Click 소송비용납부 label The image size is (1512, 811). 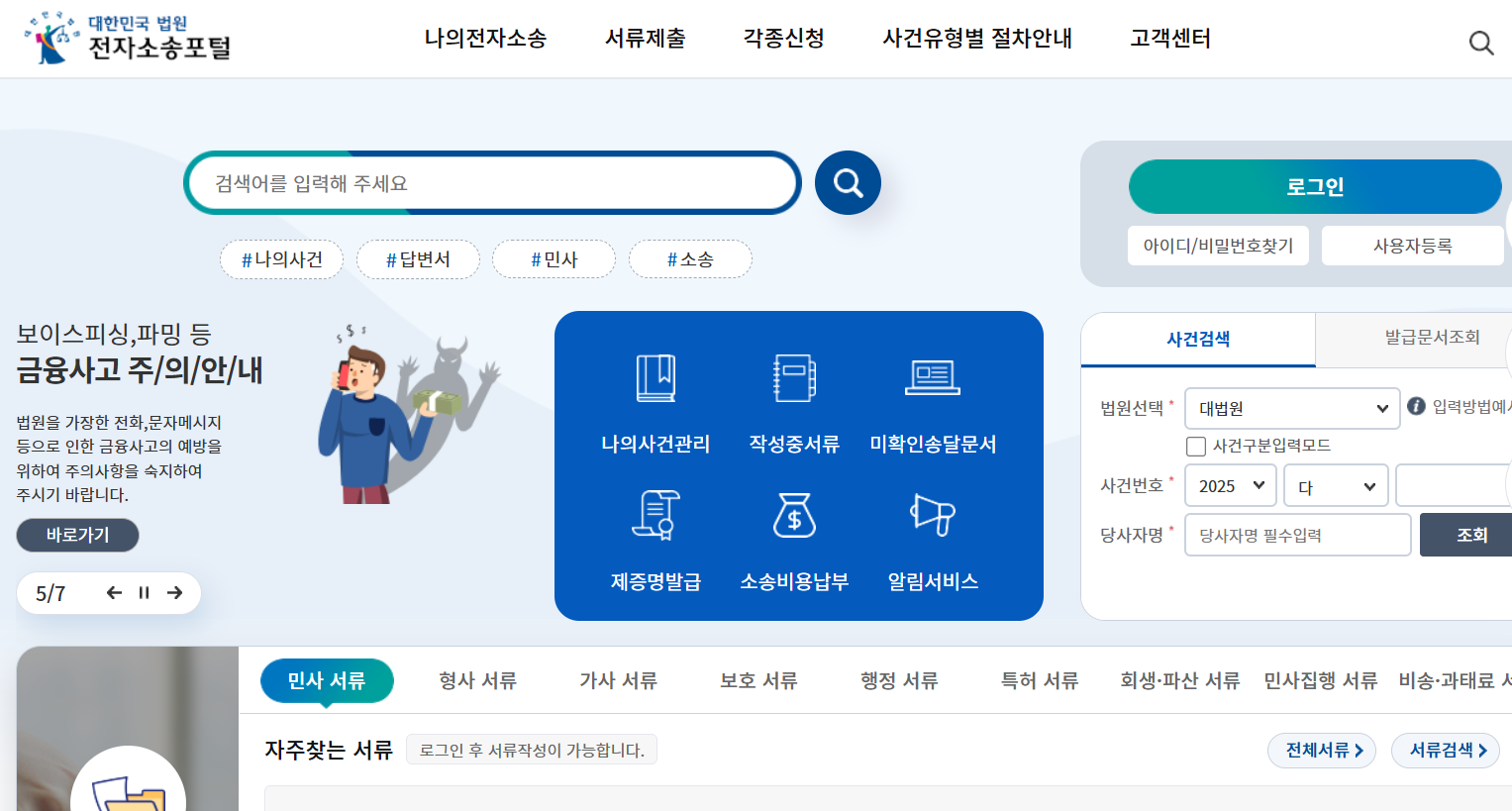pos(794,581)
